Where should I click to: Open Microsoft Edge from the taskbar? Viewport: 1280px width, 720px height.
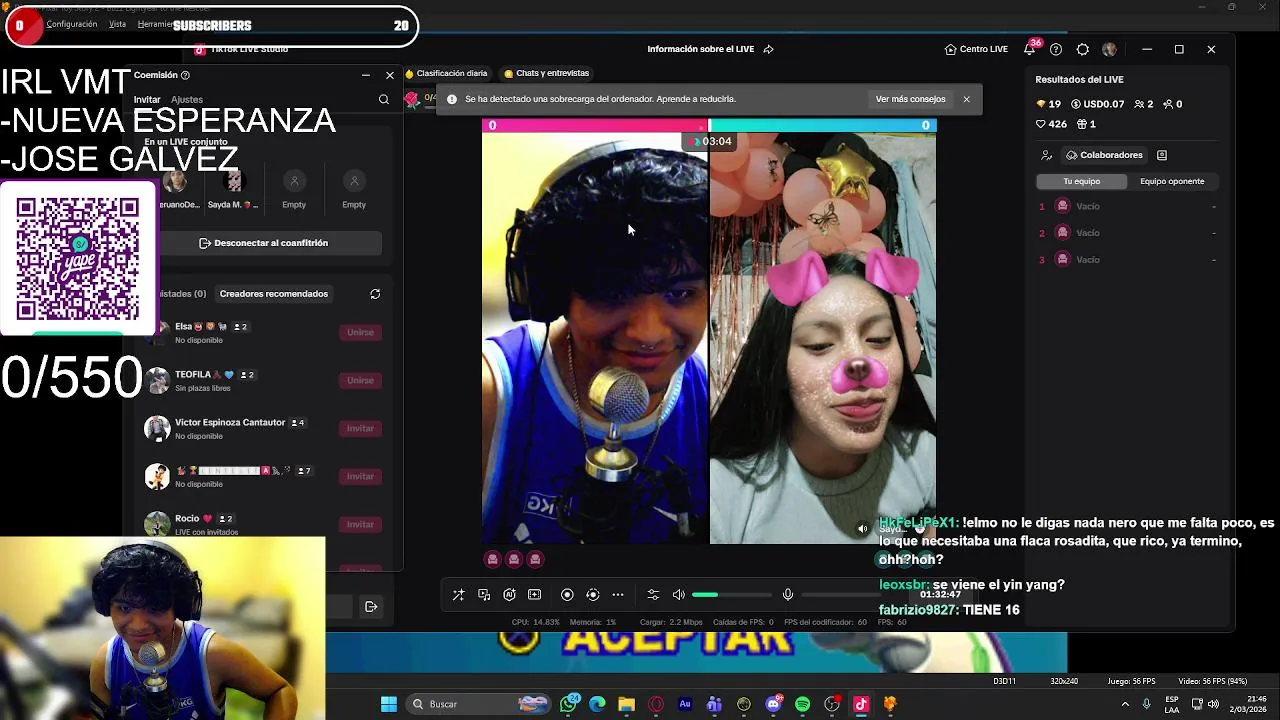click(x=598, y=704)
